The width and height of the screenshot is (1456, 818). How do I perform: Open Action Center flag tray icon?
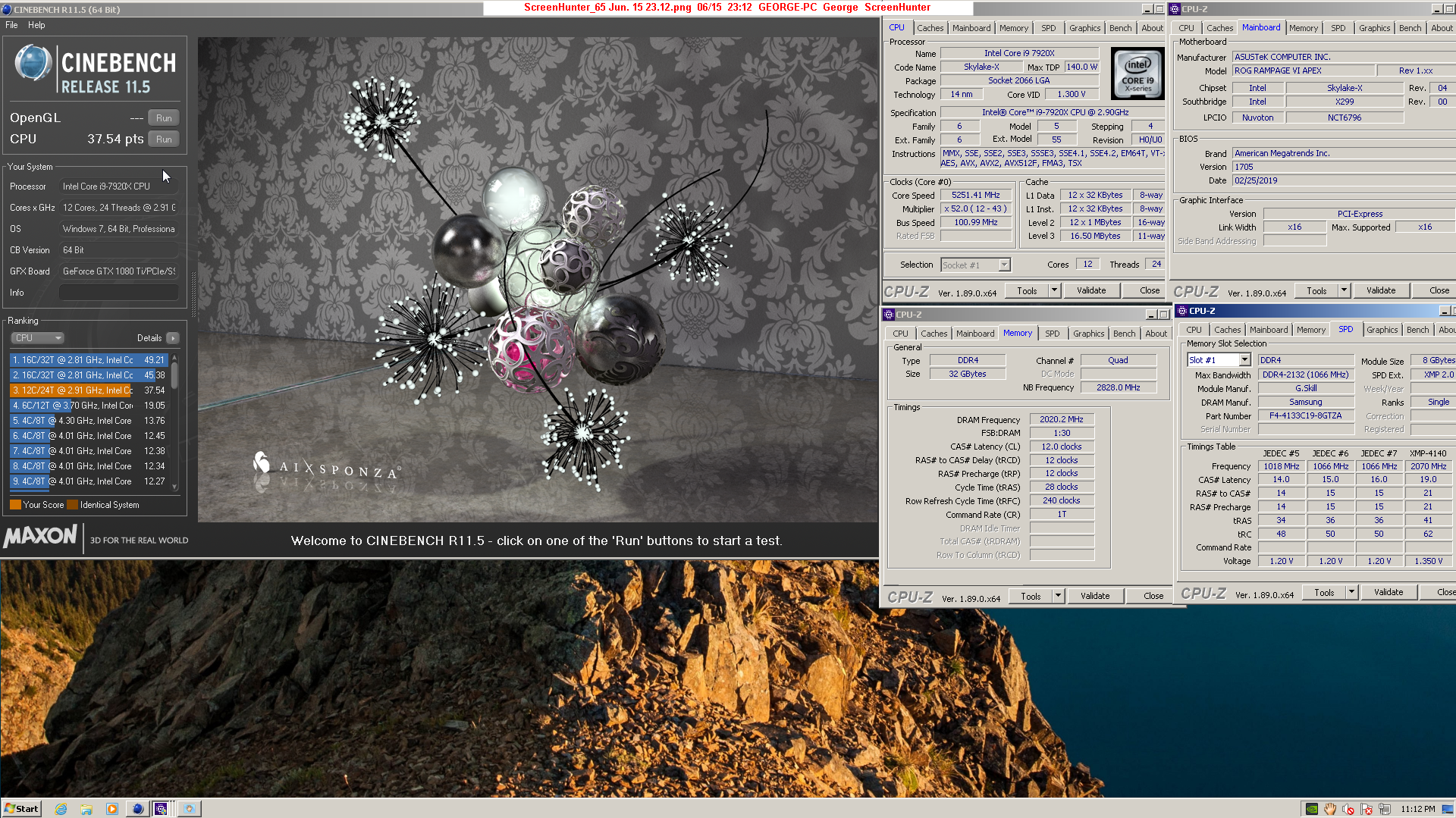click(1367, 809)
